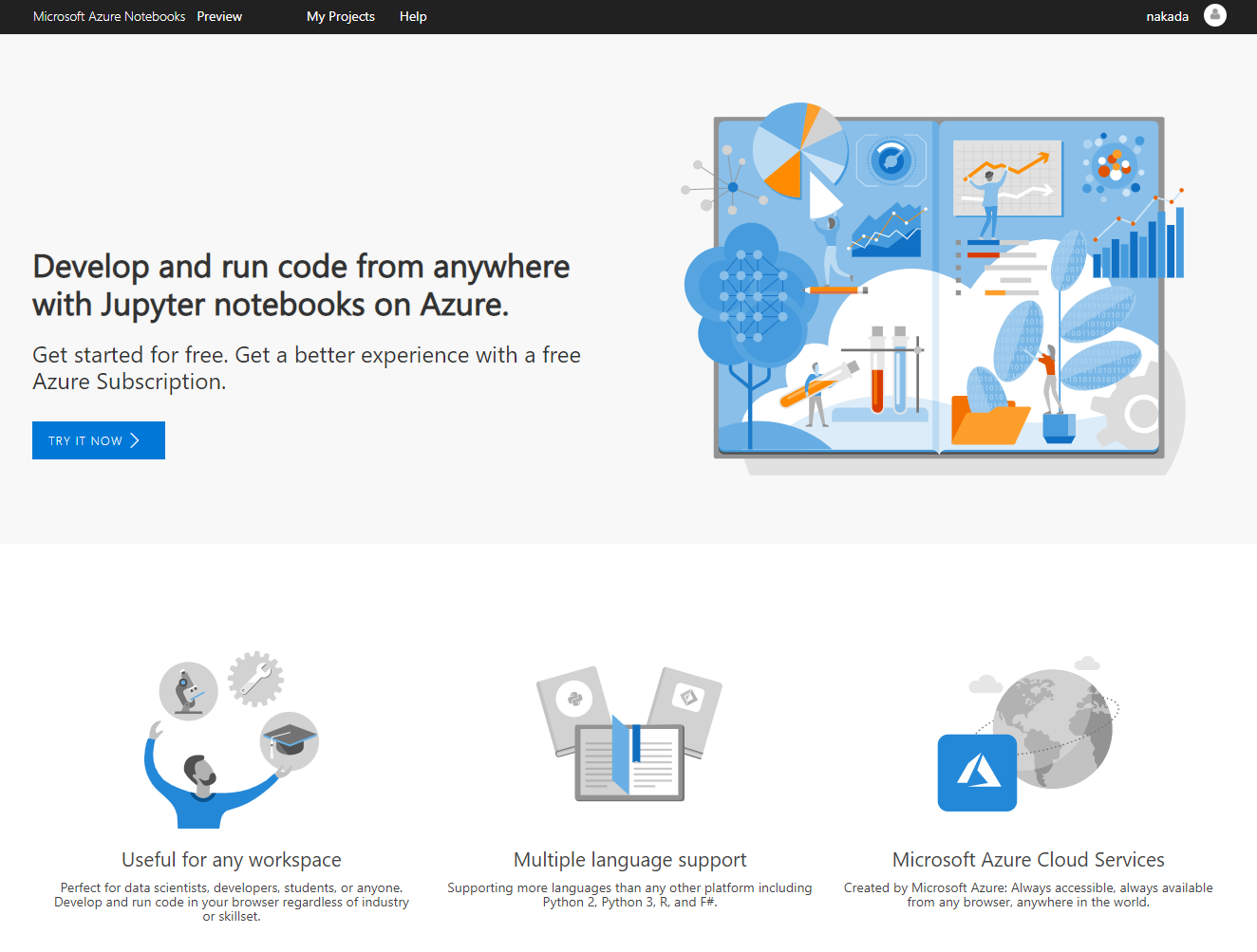Image resolution: width=1257 pixels, height=952 pixels.
Task: Click the graduation cap icon
Action: [290, 740]
